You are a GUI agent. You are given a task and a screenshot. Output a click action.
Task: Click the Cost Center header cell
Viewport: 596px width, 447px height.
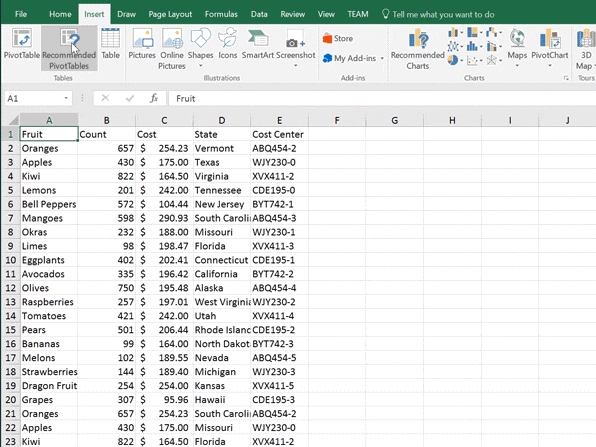tap(279, 134)
